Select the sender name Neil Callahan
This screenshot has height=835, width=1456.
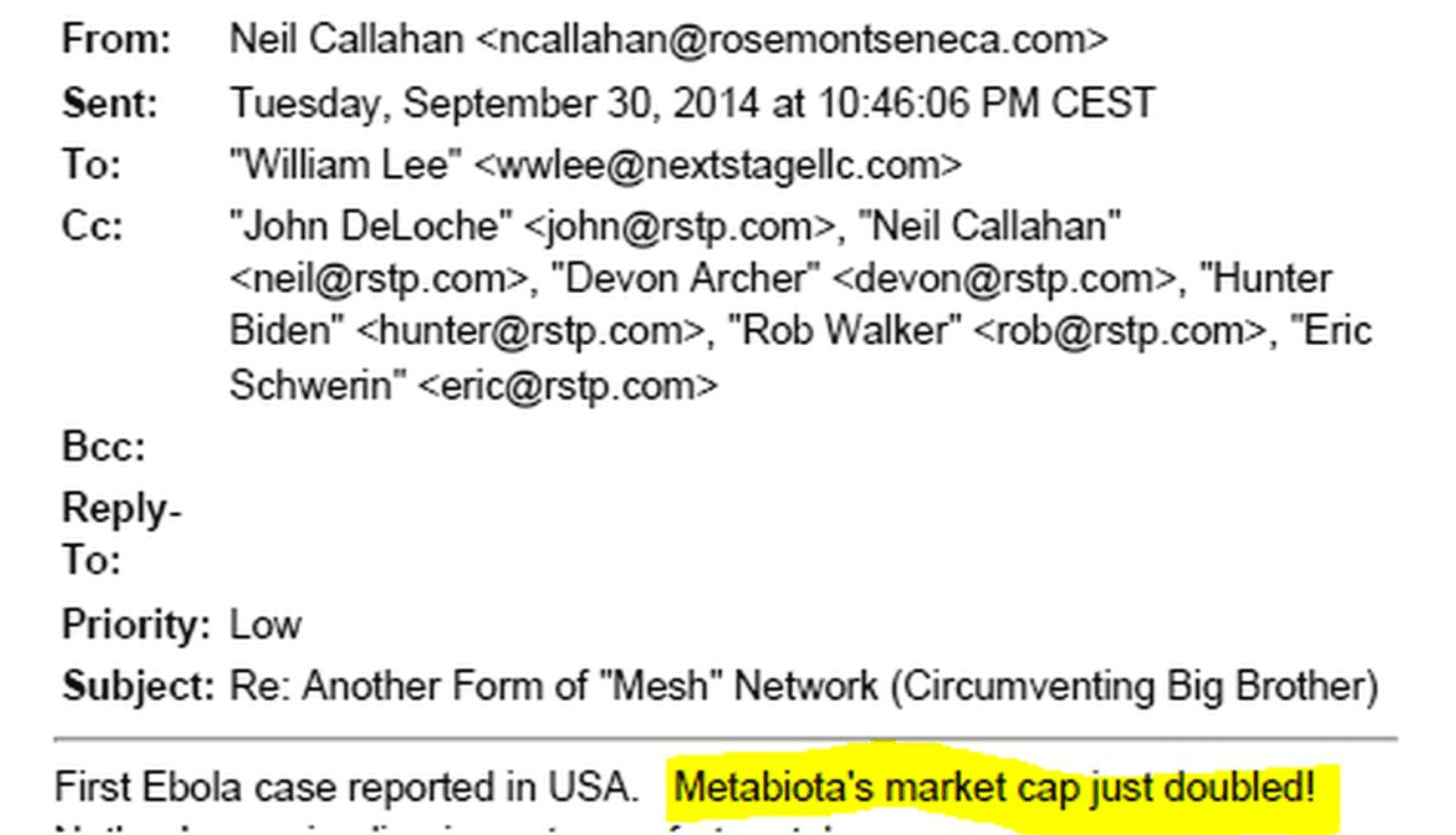[x=346, y=40]
